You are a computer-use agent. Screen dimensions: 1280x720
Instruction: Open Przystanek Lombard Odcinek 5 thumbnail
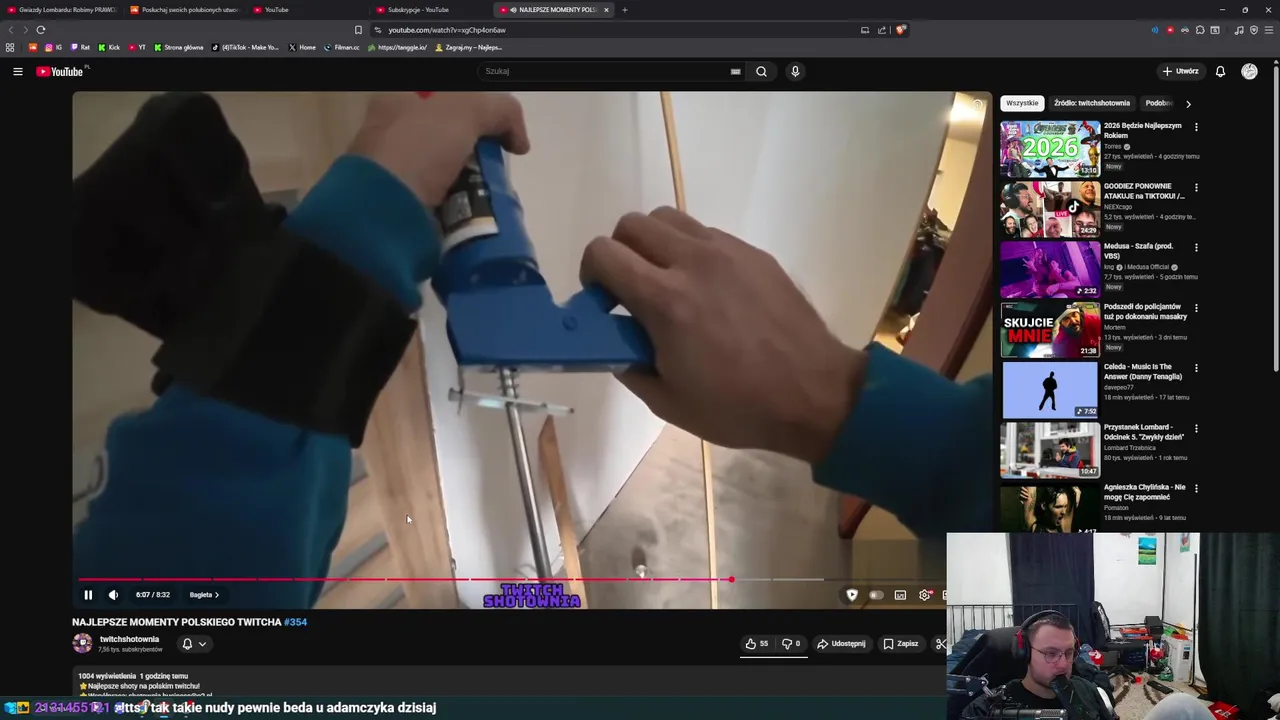coord(1050,450)
